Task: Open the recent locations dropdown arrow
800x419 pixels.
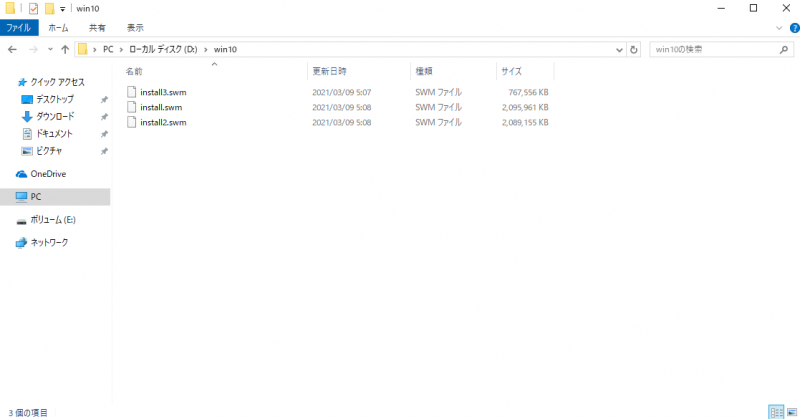Action: click(x=50, y=50)
